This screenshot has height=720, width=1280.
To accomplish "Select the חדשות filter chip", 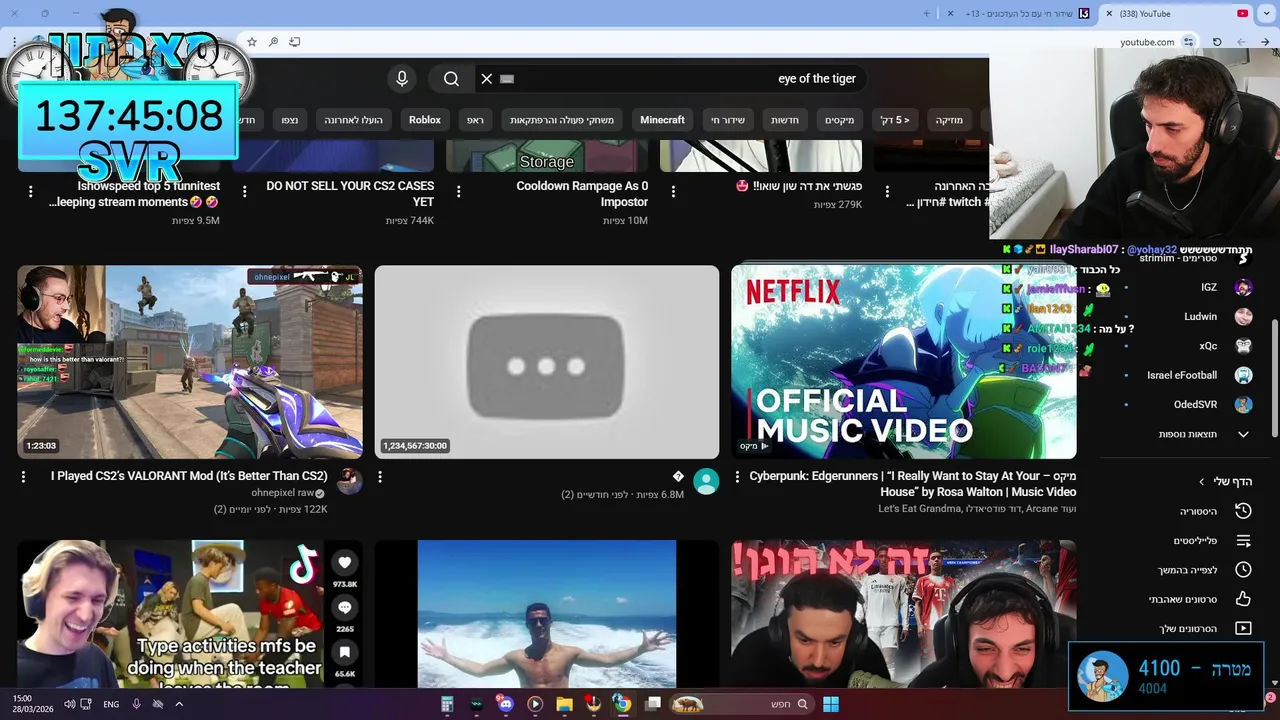I will (784, 120).
